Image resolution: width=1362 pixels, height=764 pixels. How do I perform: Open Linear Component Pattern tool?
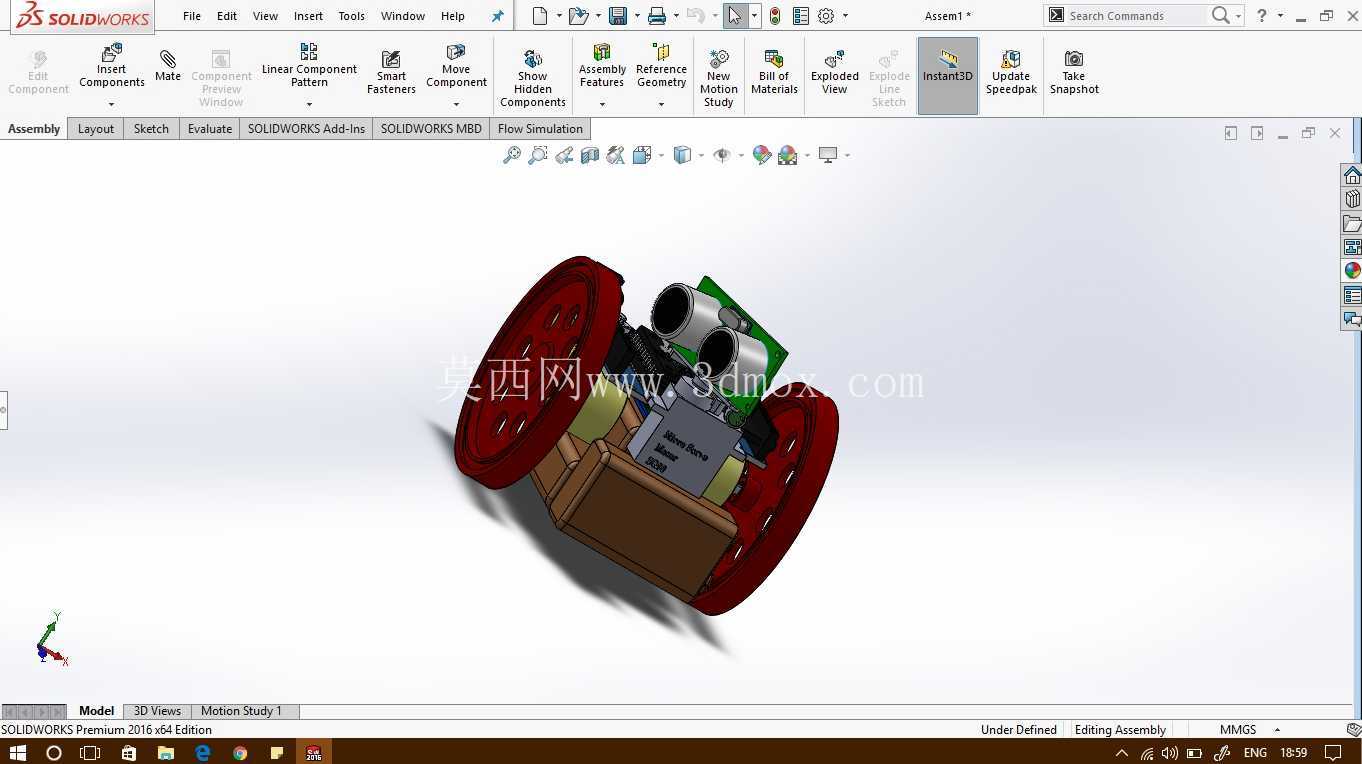coord(309,65)
